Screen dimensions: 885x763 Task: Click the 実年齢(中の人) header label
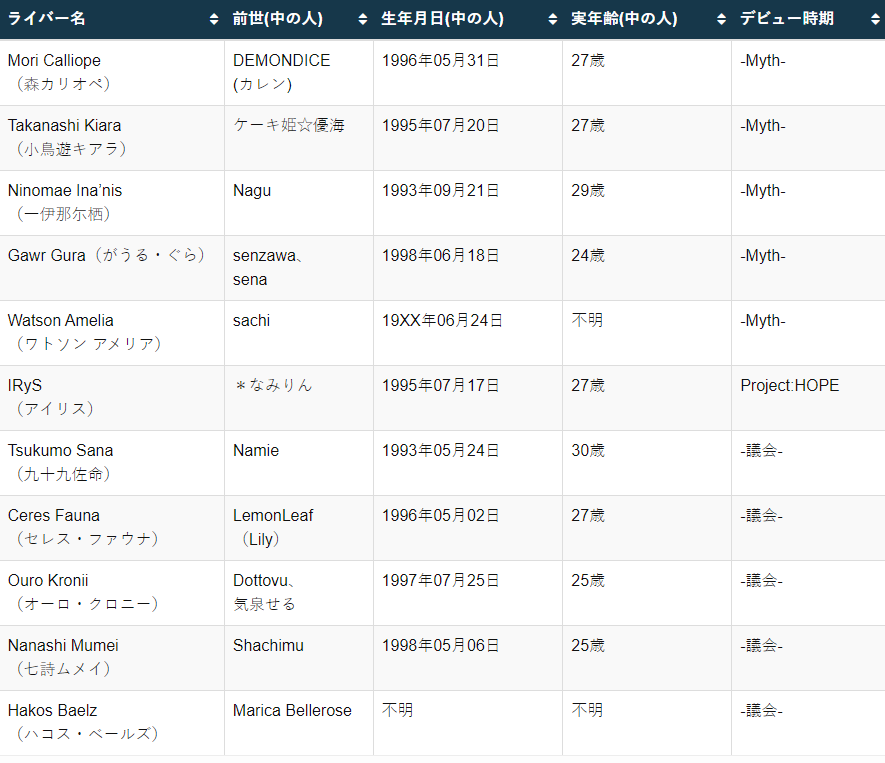(624, 19)
